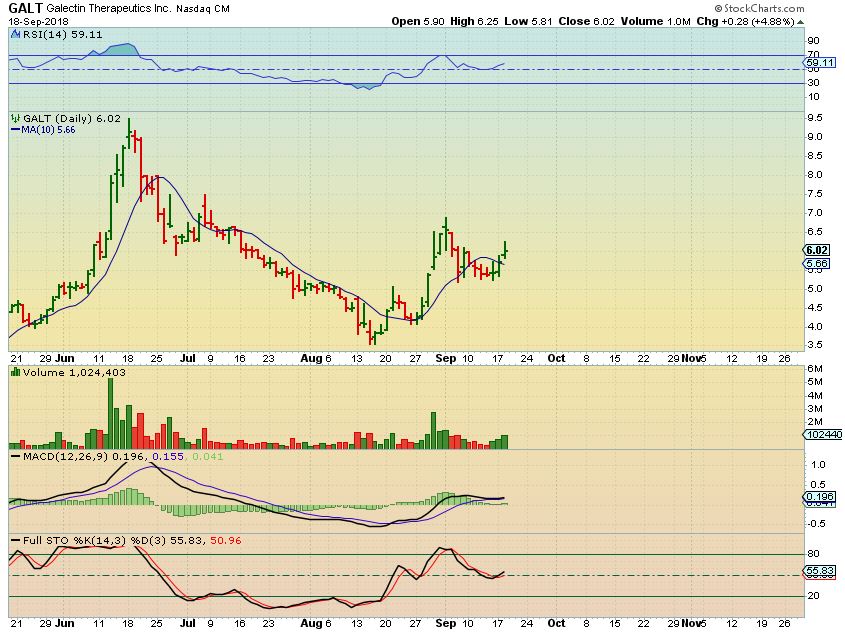Click the Close 6.02 value in the header
The image size is (845, 634).
pos(586,22)
